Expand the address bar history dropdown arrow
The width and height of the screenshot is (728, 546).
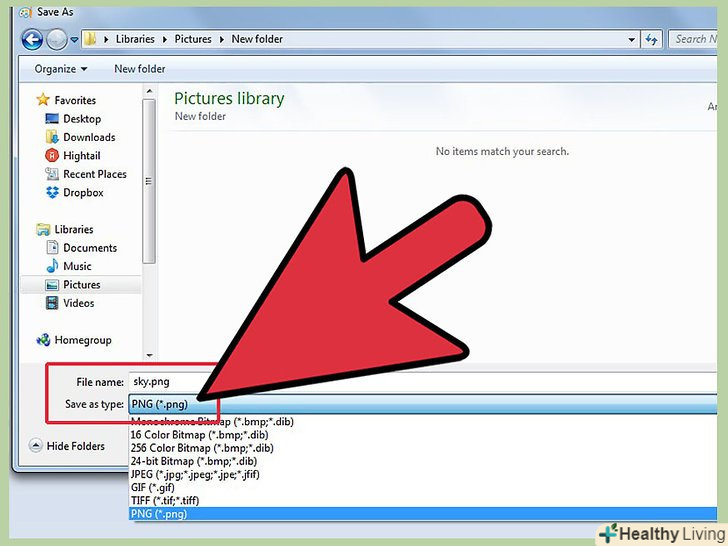click(x=631, y=40)
